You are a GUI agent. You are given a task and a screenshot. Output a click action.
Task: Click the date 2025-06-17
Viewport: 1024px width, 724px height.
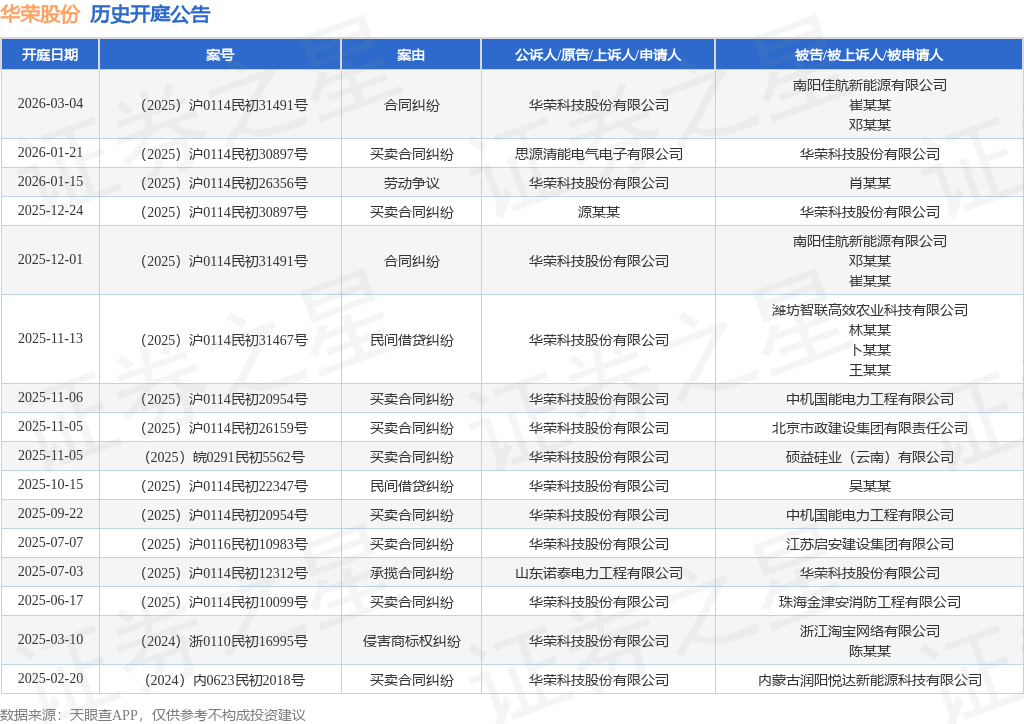click(x=50, y=600)
